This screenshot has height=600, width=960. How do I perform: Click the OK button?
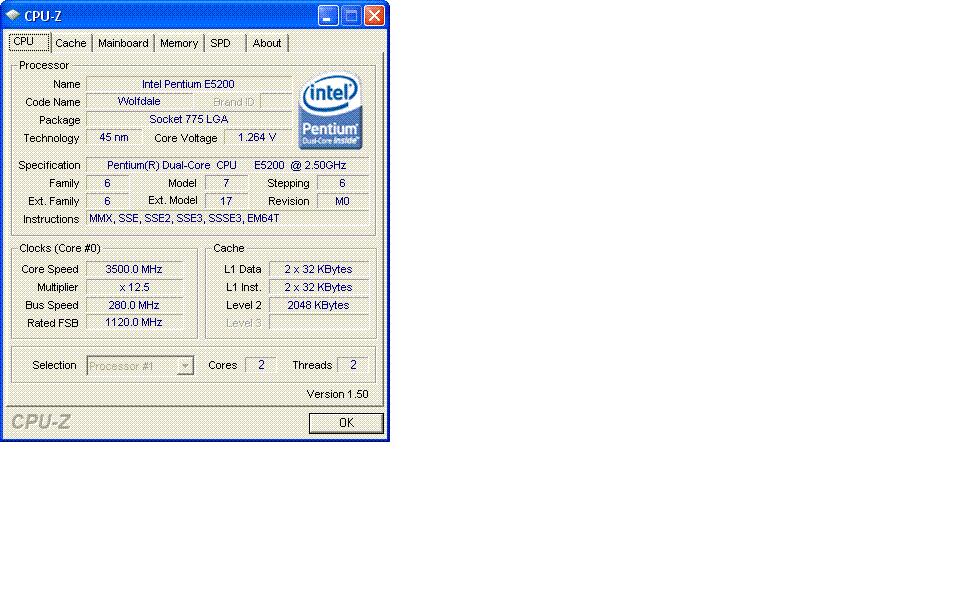(x=346, y=422)
